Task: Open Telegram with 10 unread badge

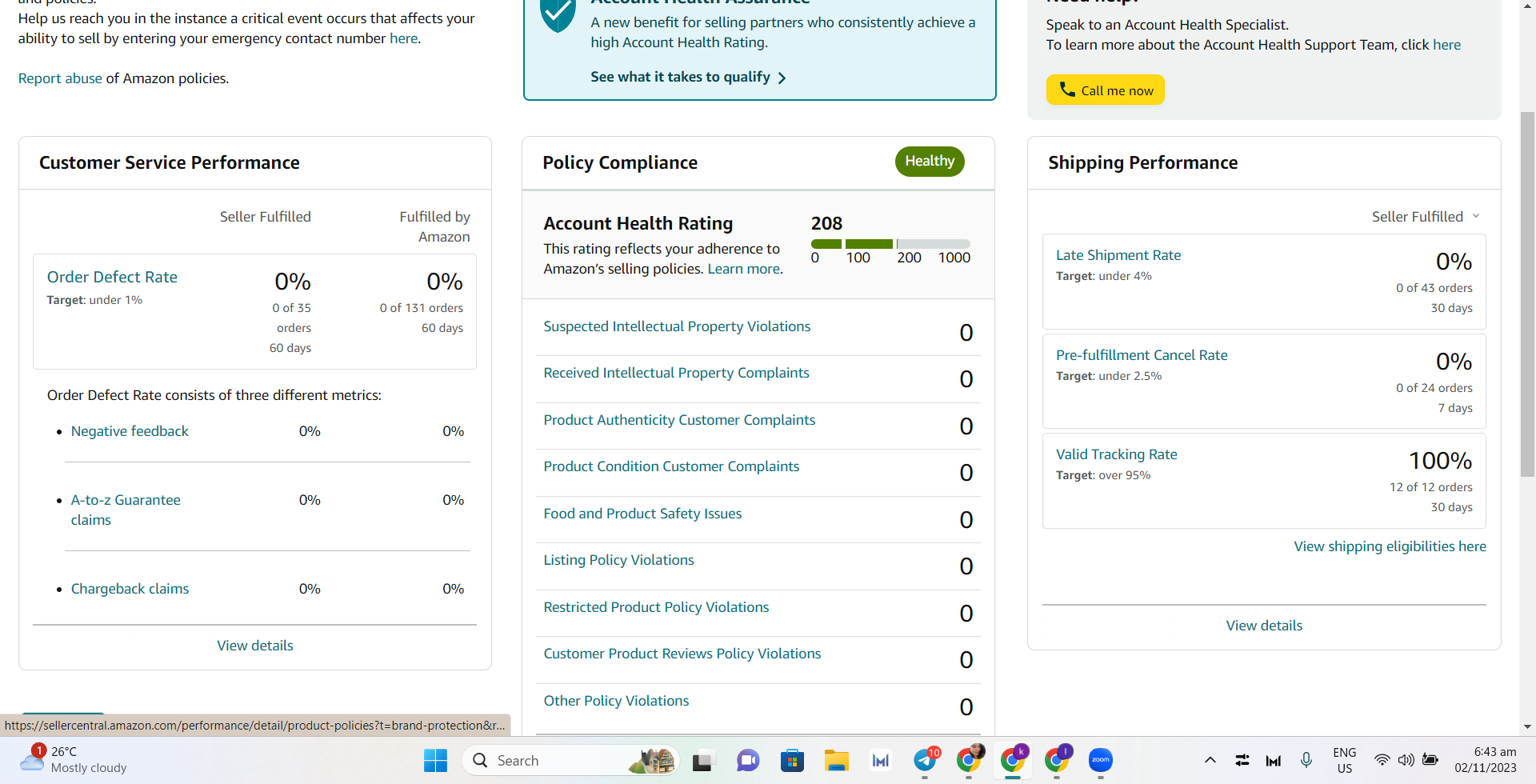Action: click(x=926, y=759)
